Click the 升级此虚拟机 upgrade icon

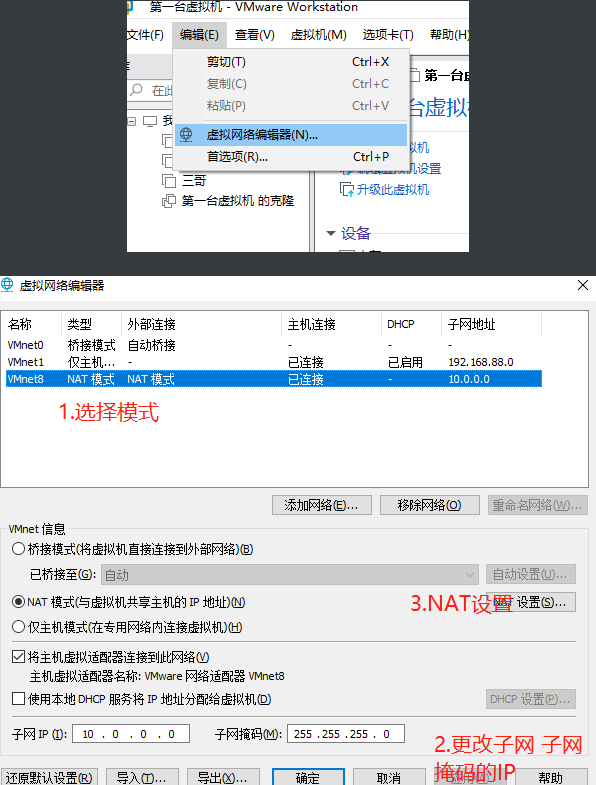347,190
